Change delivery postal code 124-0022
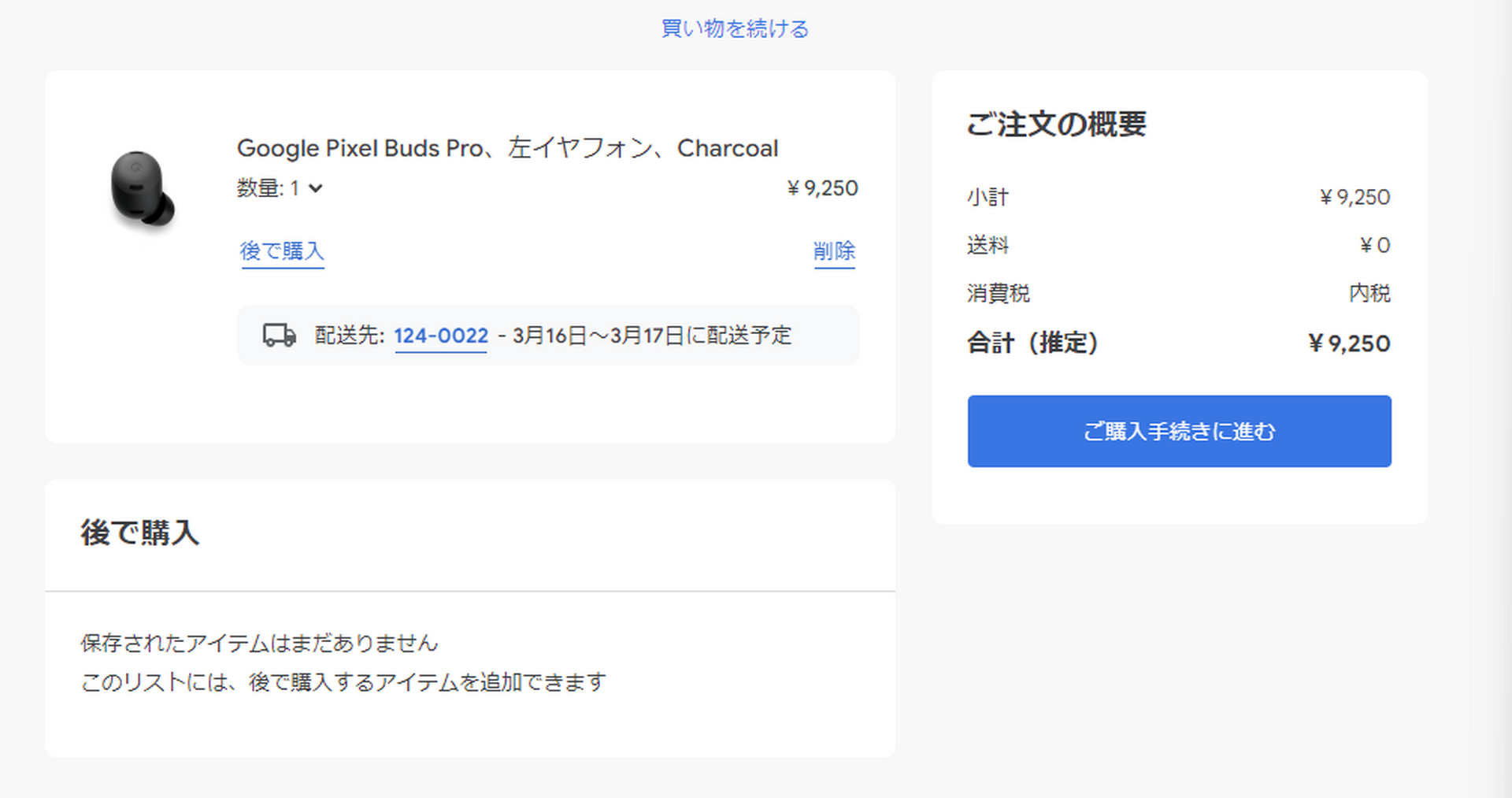 point(441,336)
